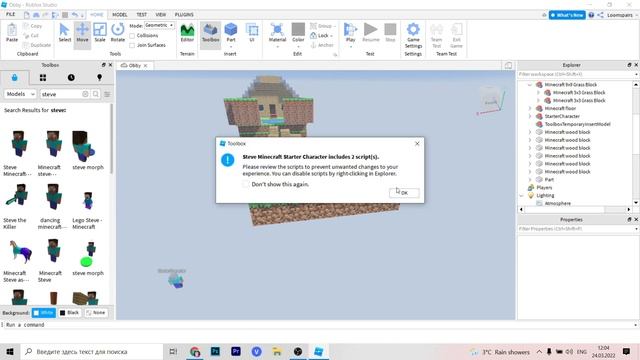Open the Toolbox Inventory grid tab

[x=43, y=78]
